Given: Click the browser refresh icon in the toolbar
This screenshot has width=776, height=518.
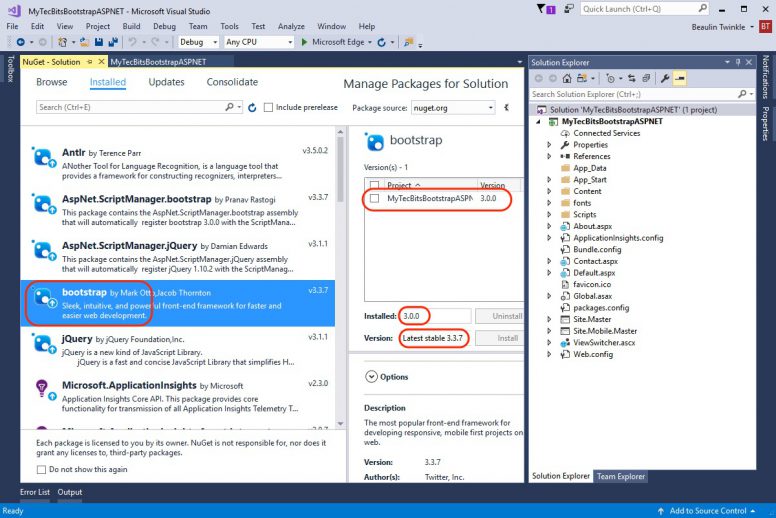Looking at the screenshot, I should coord(381,43).
